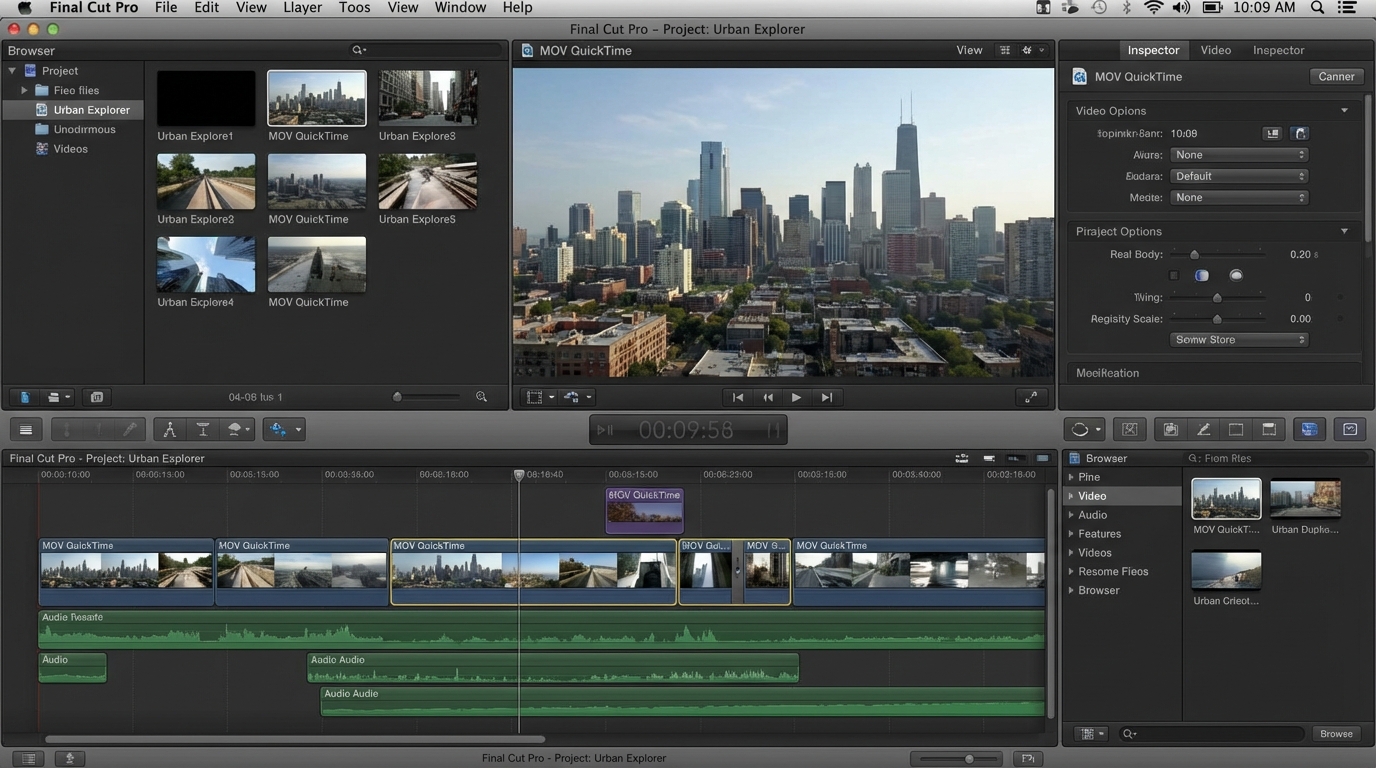This screenshot has height=768, width=1376.
Task: Open the timeline Index list icon
Action: [x=25, y=429]
